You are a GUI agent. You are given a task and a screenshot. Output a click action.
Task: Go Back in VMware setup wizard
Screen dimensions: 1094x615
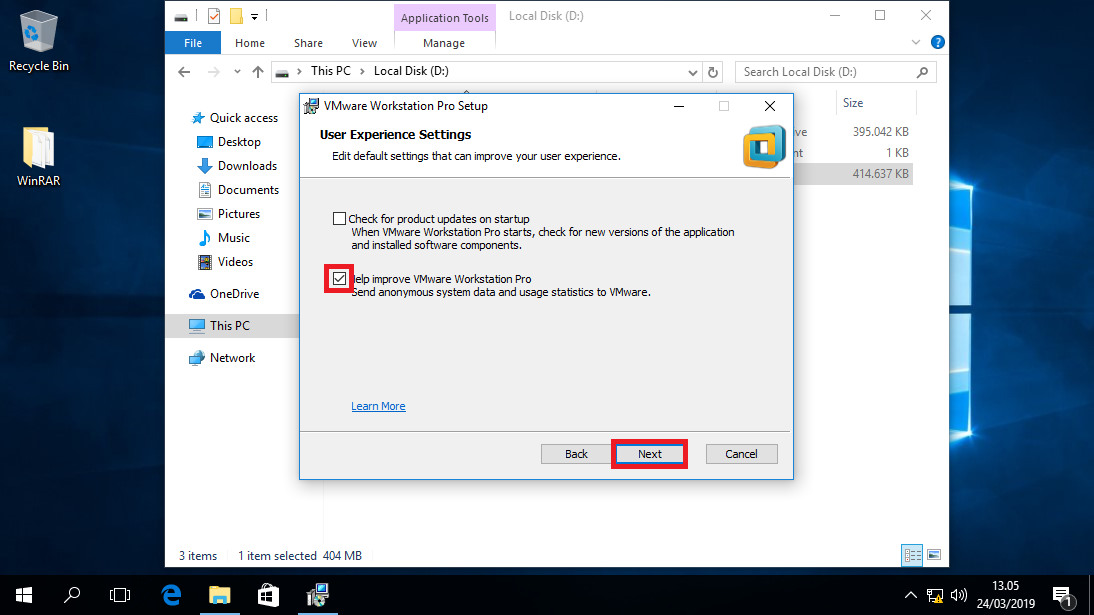pos(576,454)
